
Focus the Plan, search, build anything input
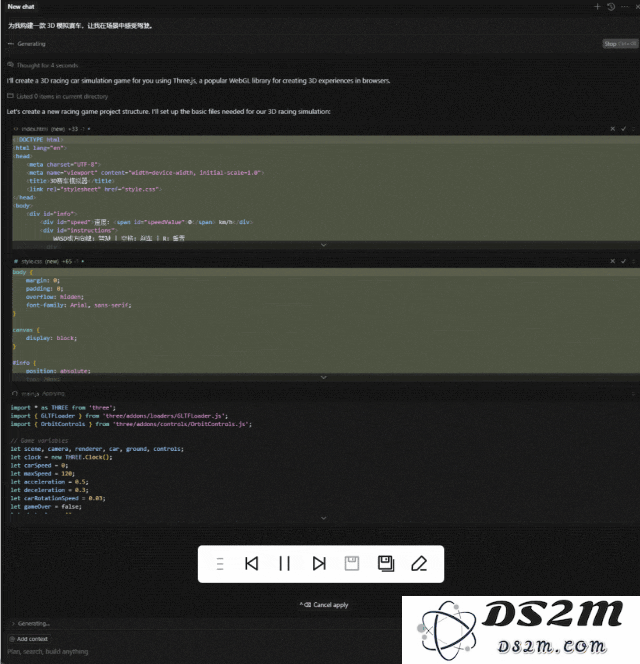click(x=47, y=652)
